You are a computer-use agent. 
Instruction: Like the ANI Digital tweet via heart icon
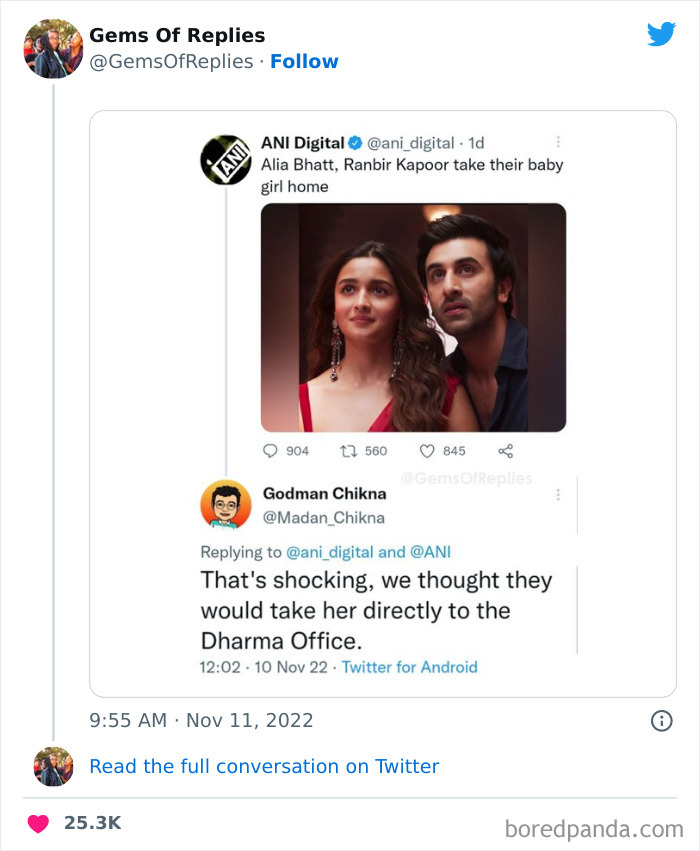tap(427, 450)
